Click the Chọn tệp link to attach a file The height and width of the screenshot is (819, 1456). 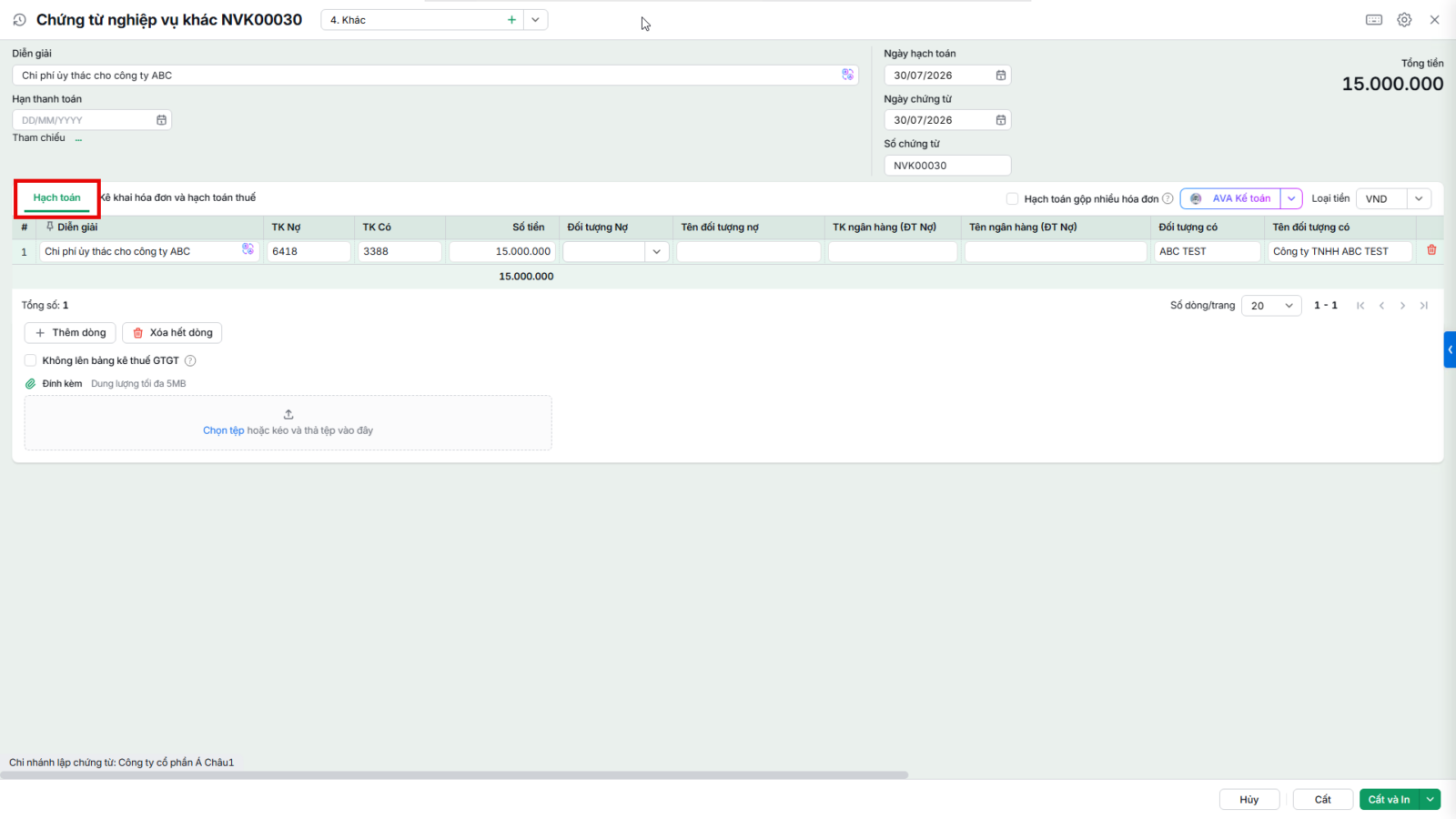tap(223, 430)
